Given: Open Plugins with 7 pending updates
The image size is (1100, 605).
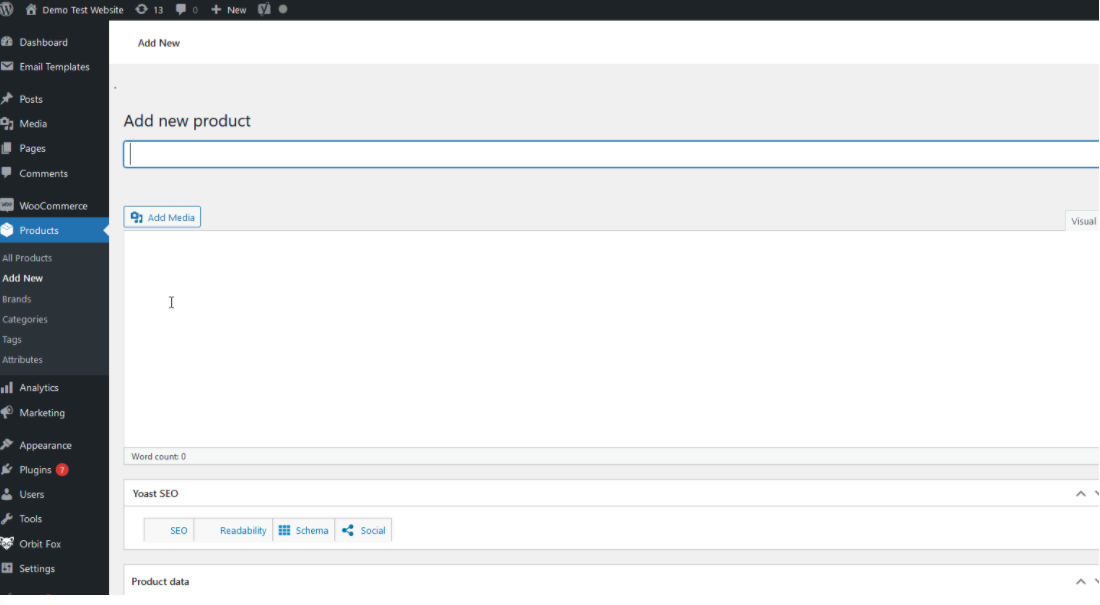Looking at the screenshot, I should (x=35, y=470).
